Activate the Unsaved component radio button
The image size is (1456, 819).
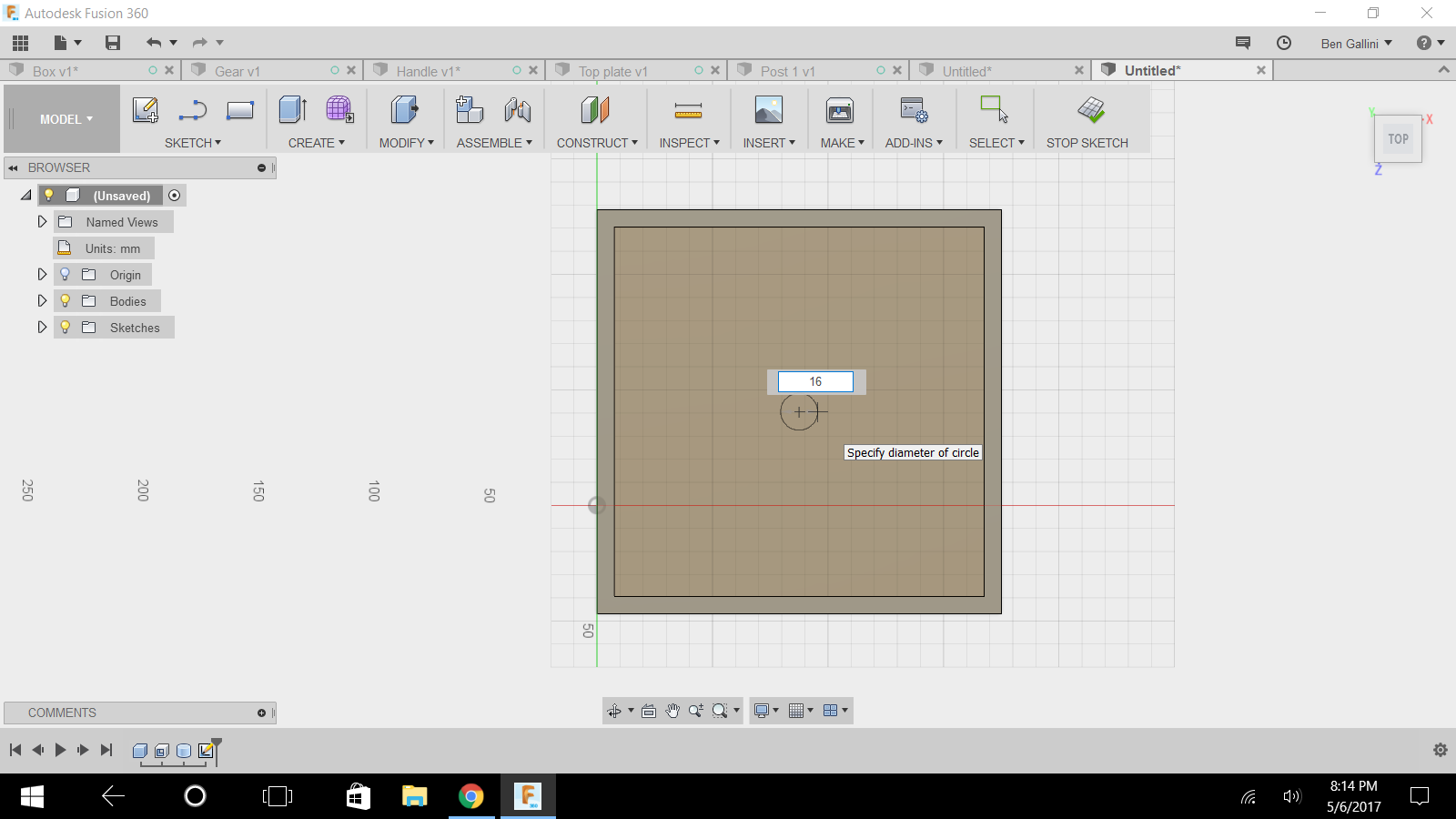[175, 196]
